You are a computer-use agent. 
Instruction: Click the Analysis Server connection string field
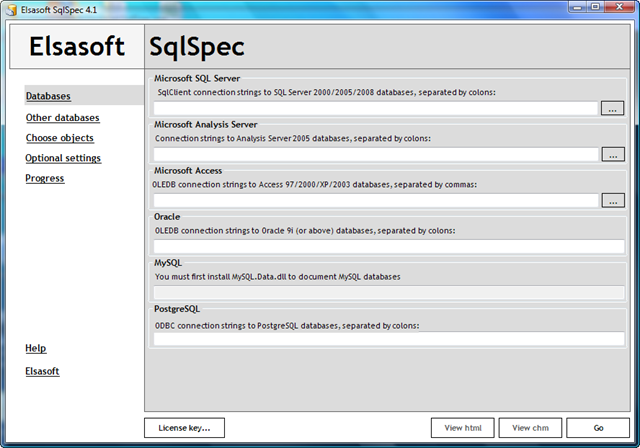pyautogui.click(x=376, y=155)
